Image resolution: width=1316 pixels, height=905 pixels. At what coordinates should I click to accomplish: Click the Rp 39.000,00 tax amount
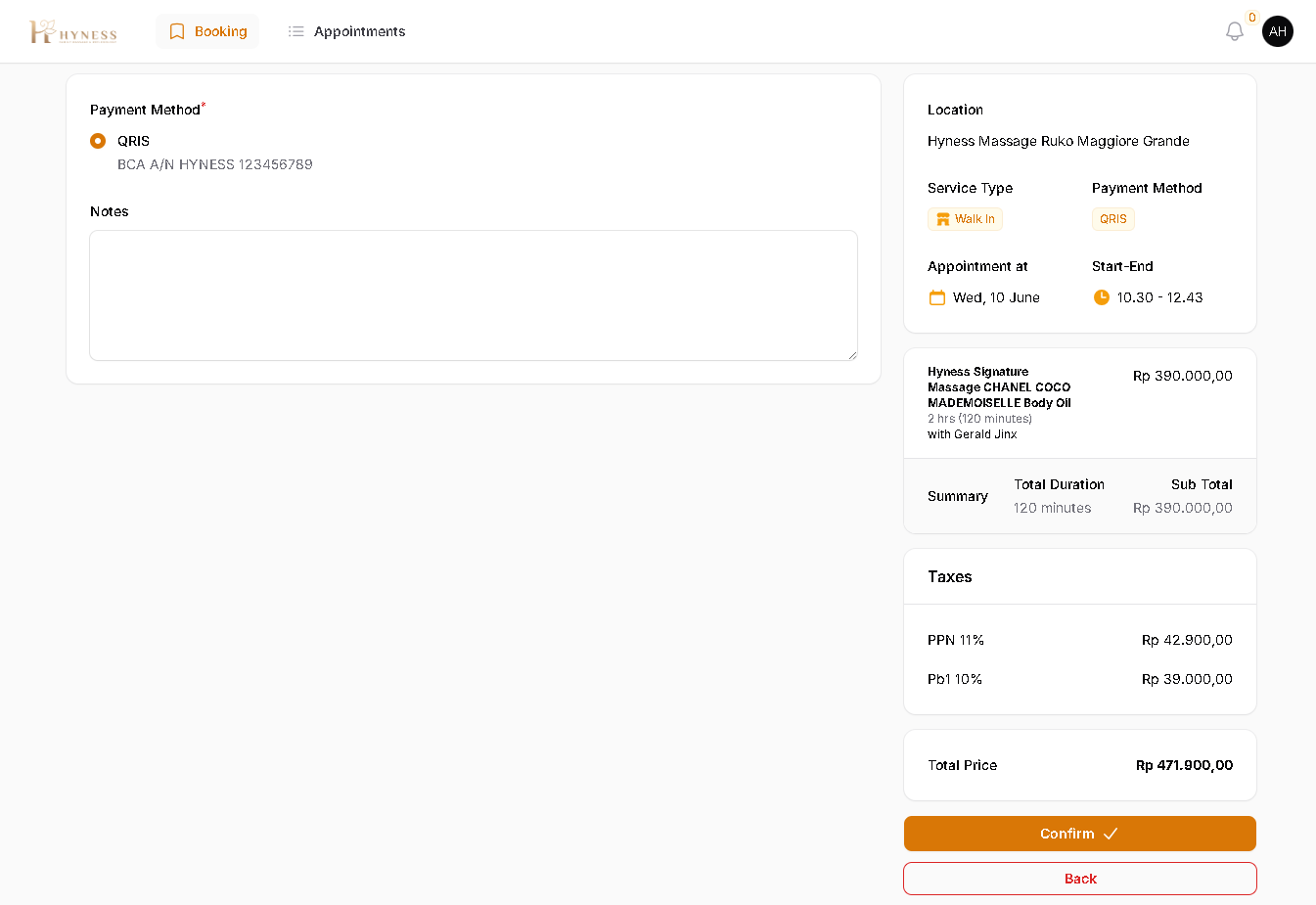(x=1187, y=679)
